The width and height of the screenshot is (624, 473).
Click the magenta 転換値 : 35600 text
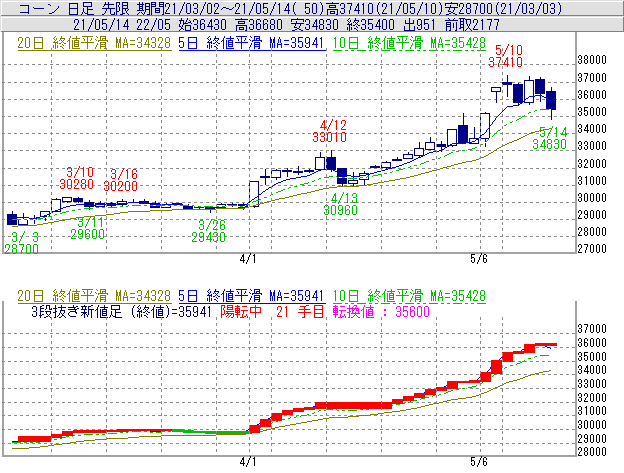381,311
